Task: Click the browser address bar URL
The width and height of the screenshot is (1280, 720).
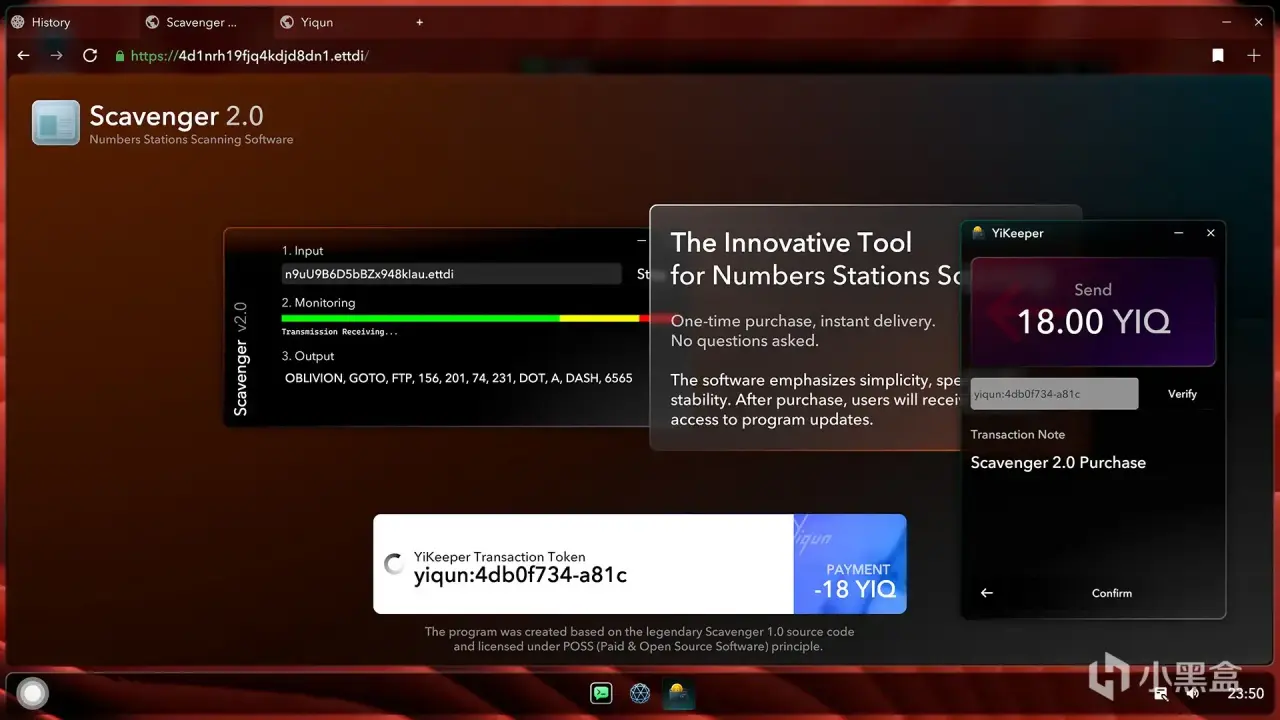Action: (250, 56)
